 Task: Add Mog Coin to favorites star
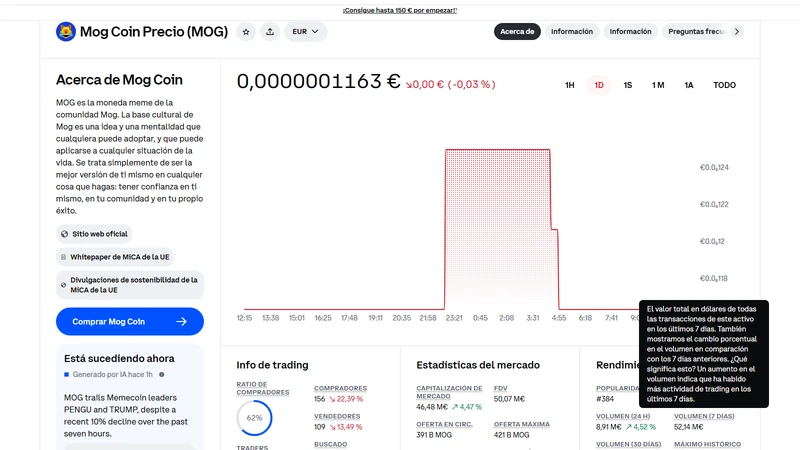[246, 32]
